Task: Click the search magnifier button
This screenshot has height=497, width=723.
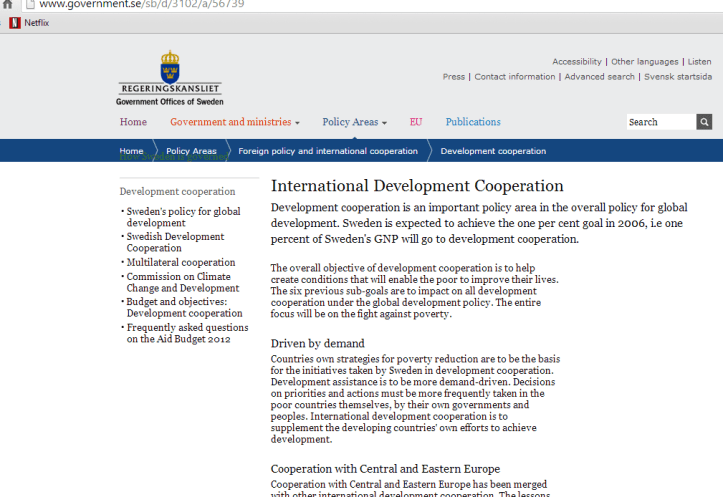Action: tap(704, 122)
